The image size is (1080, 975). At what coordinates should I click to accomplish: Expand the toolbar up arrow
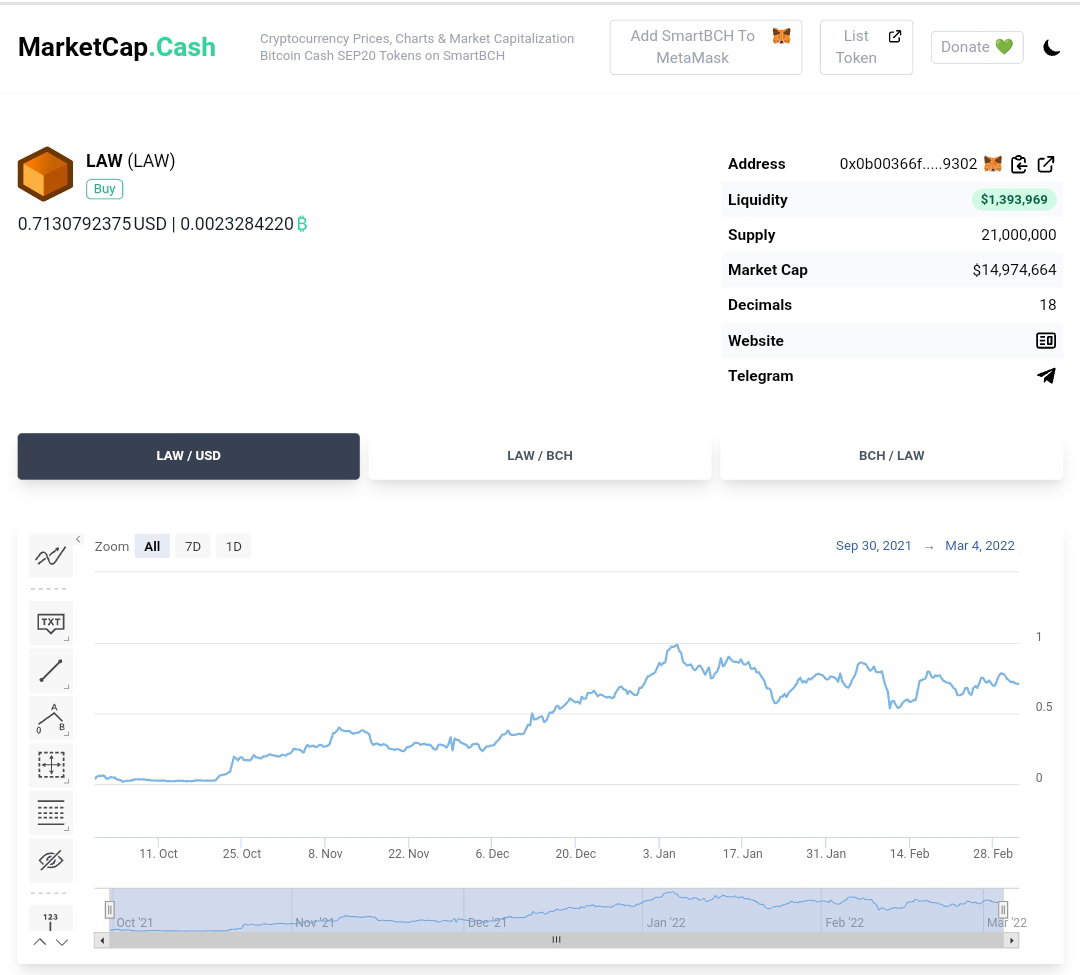click(x=40, y=941)
